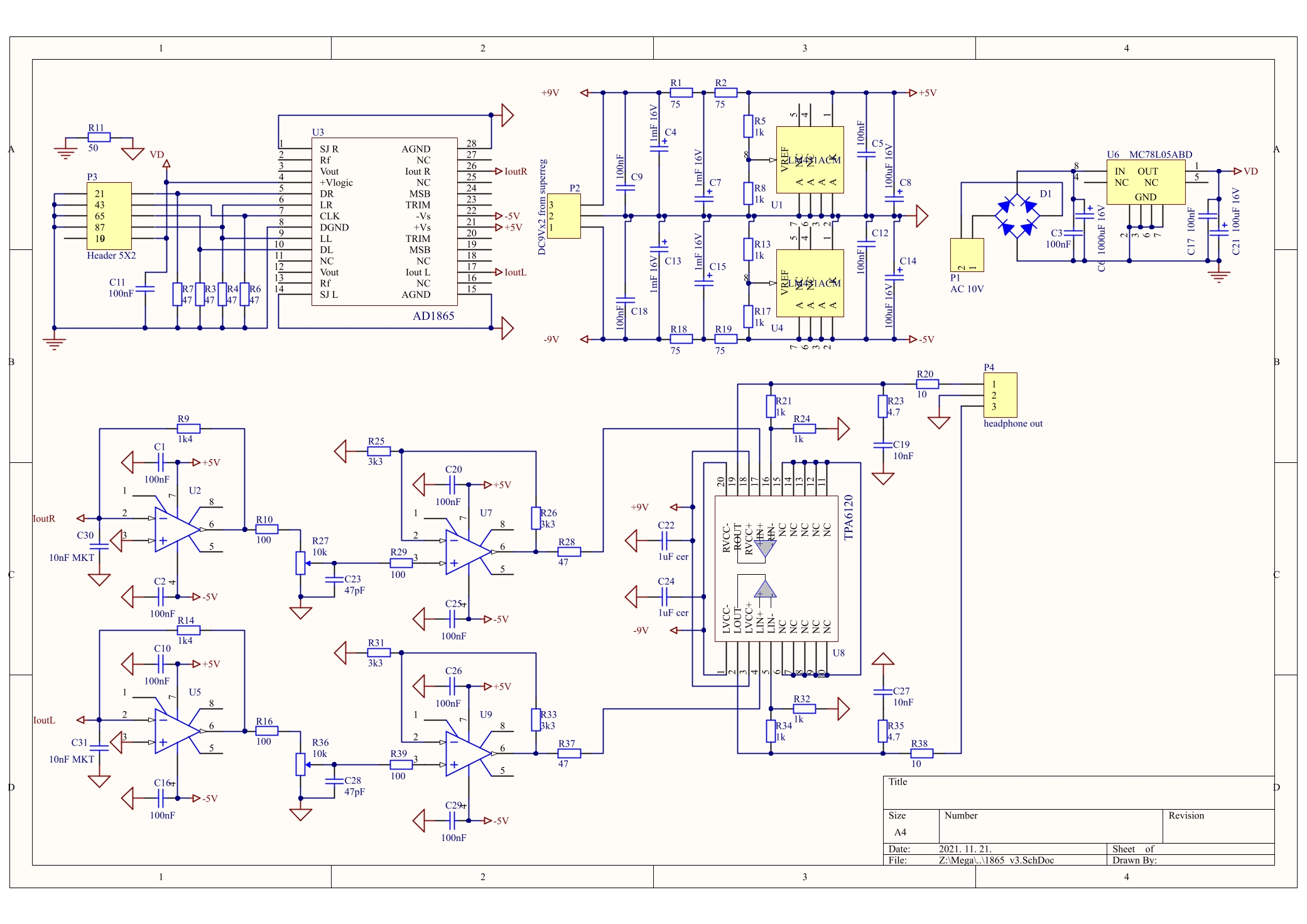
Task: Click the earth ground symbol below C21
Action: coord(1218,277)
